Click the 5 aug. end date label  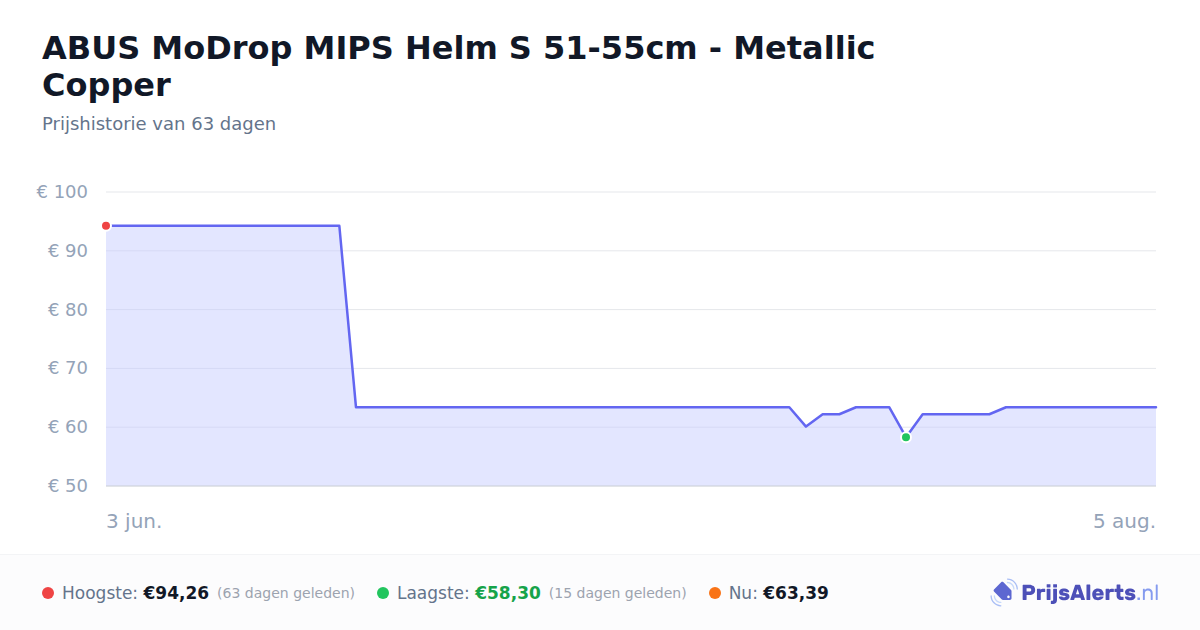(x=1124, y=521)
